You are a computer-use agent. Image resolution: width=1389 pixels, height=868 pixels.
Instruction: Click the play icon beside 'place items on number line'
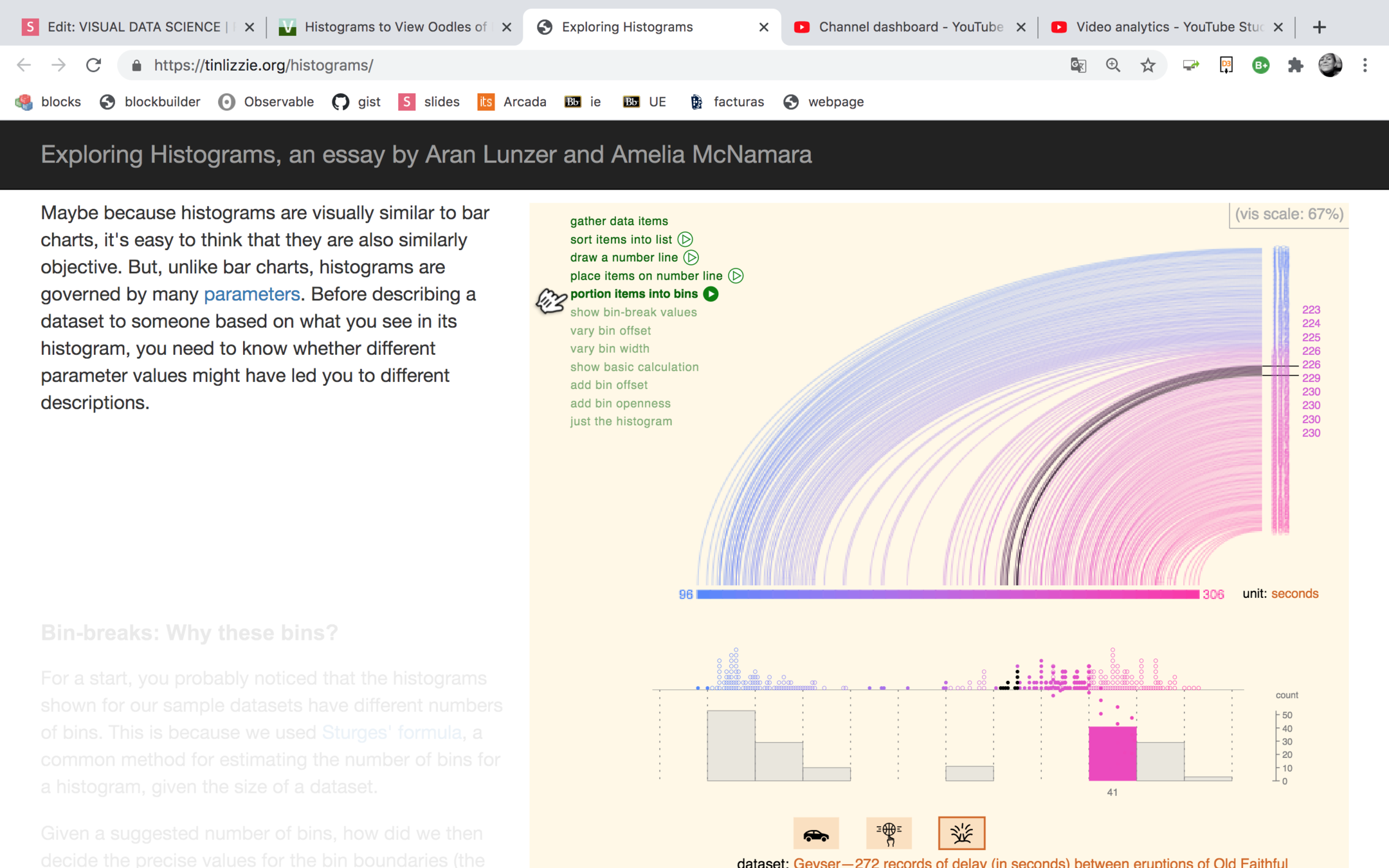[x=736, y=276]
